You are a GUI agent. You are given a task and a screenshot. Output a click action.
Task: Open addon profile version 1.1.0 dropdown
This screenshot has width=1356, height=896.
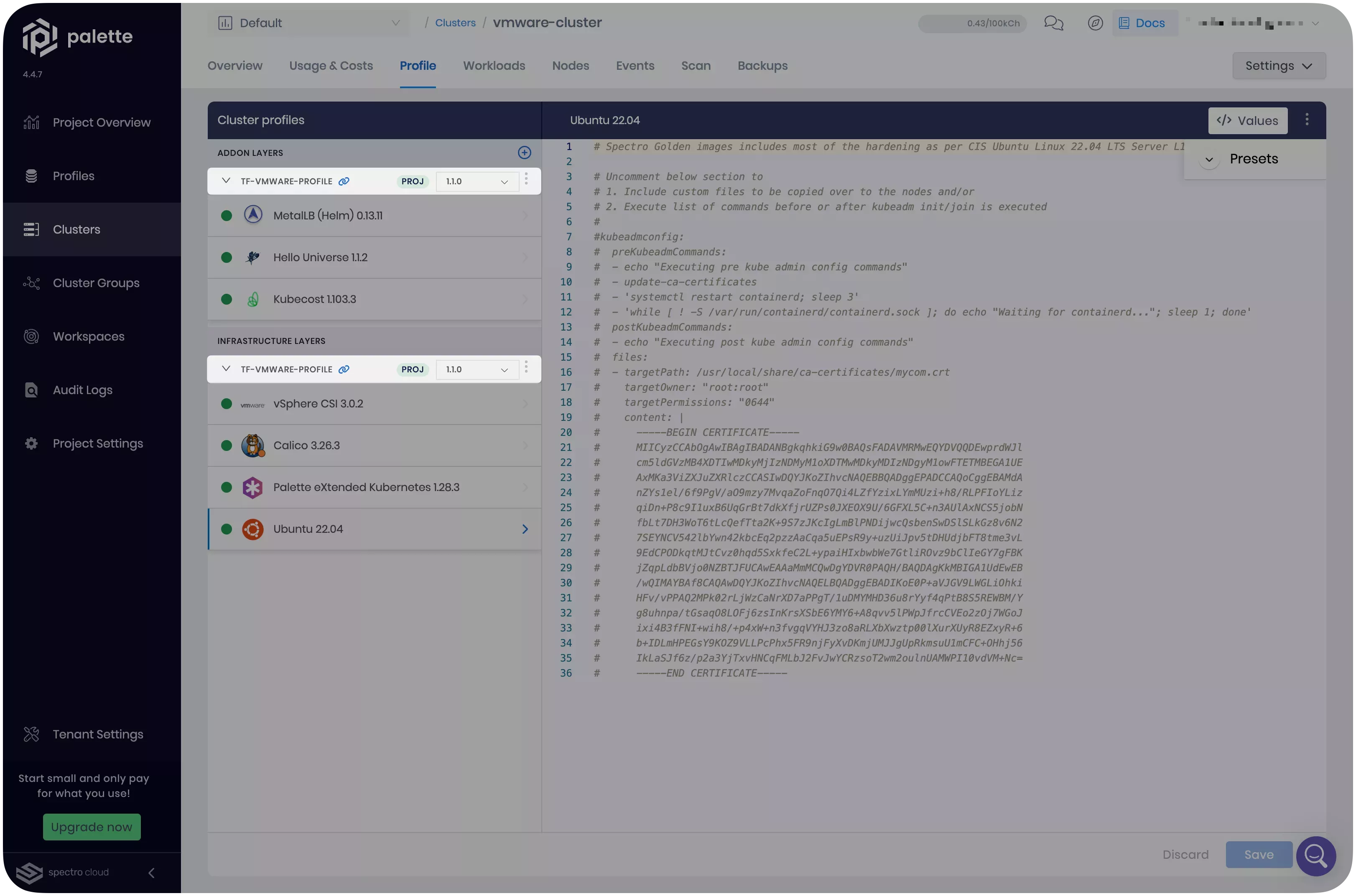coord(477,181)
